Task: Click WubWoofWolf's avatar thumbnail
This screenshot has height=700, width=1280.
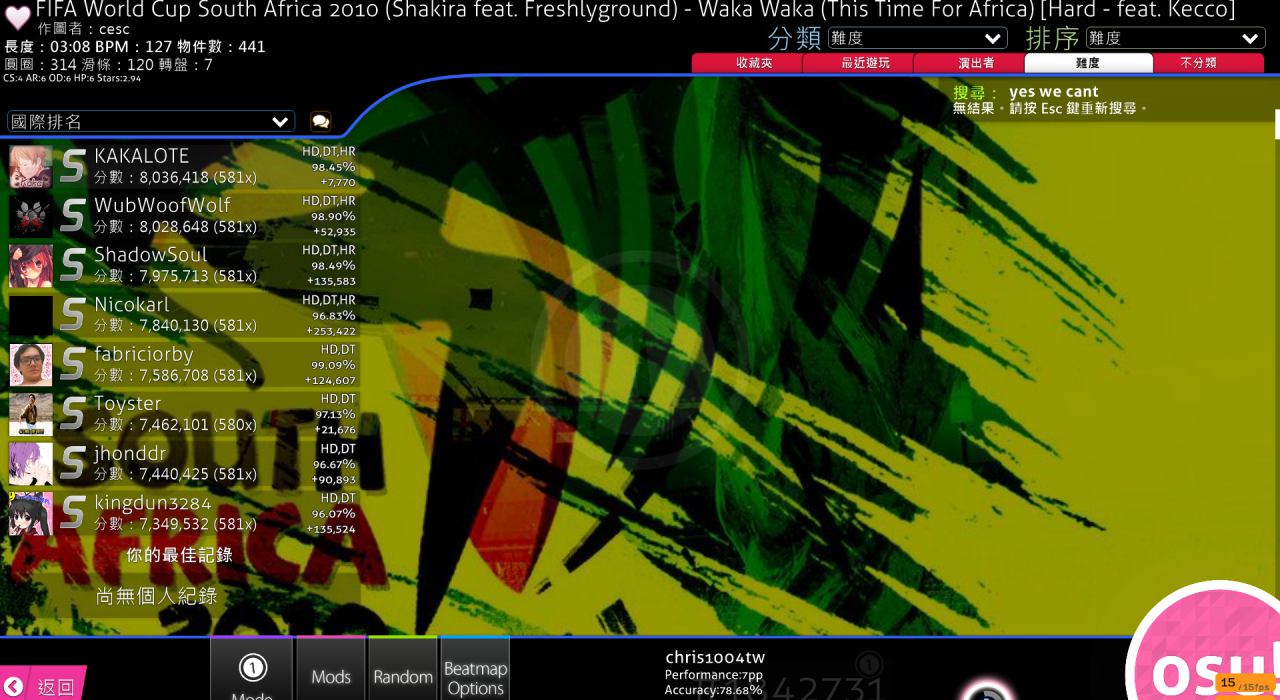Action: click(31, 216)
